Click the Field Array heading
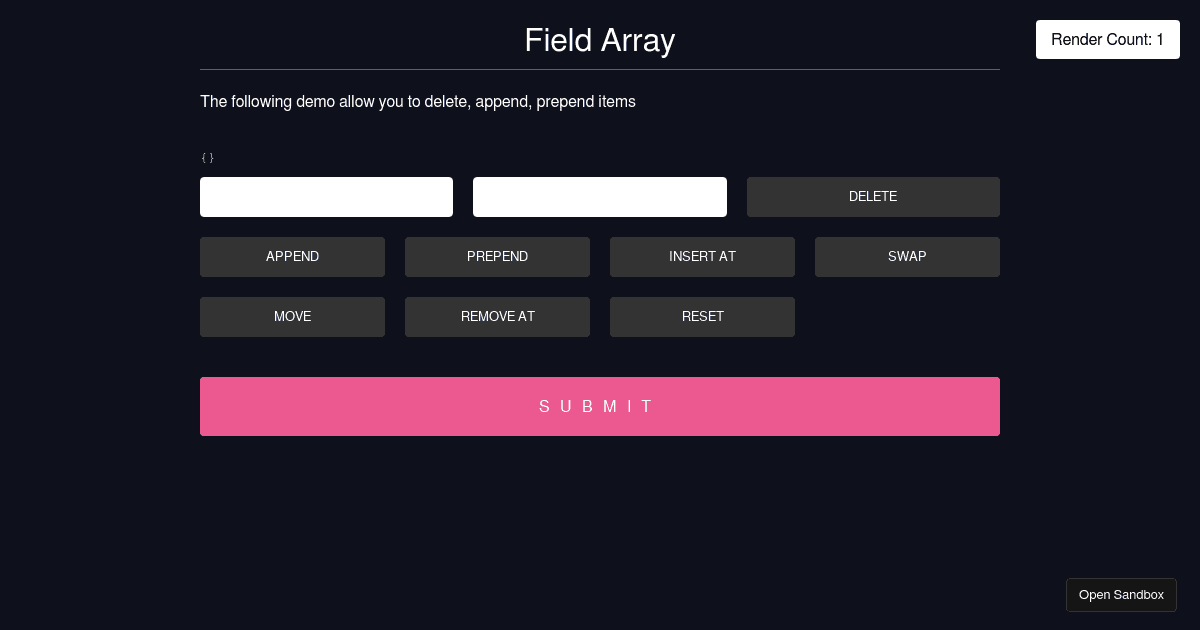The width and height of the screenshot is (1200, 630). click(600, 40)
